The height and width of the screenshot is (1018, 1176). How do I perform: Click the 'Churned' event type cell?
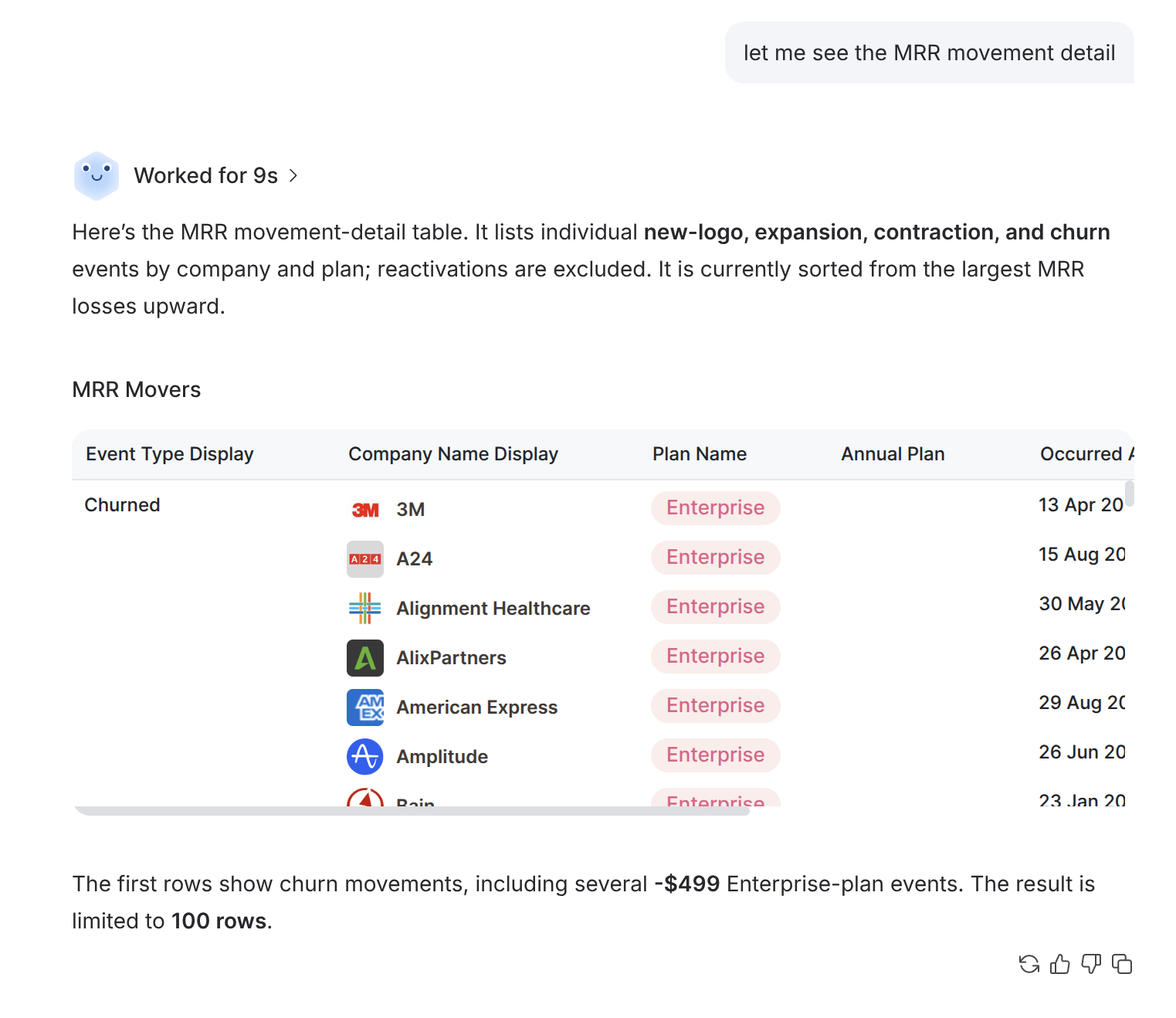[x=122, y=505]
